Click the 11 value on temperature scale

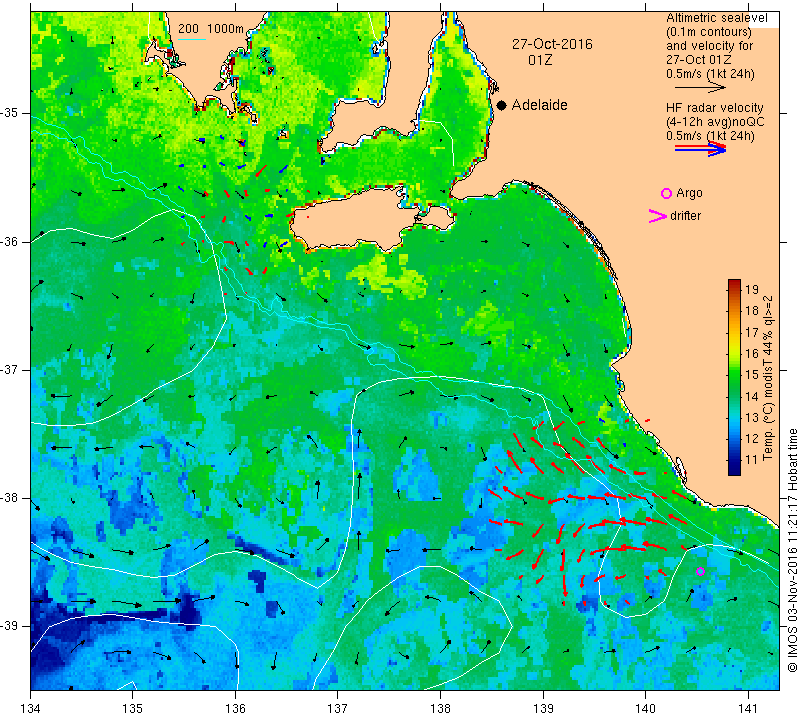click(752, 459)
